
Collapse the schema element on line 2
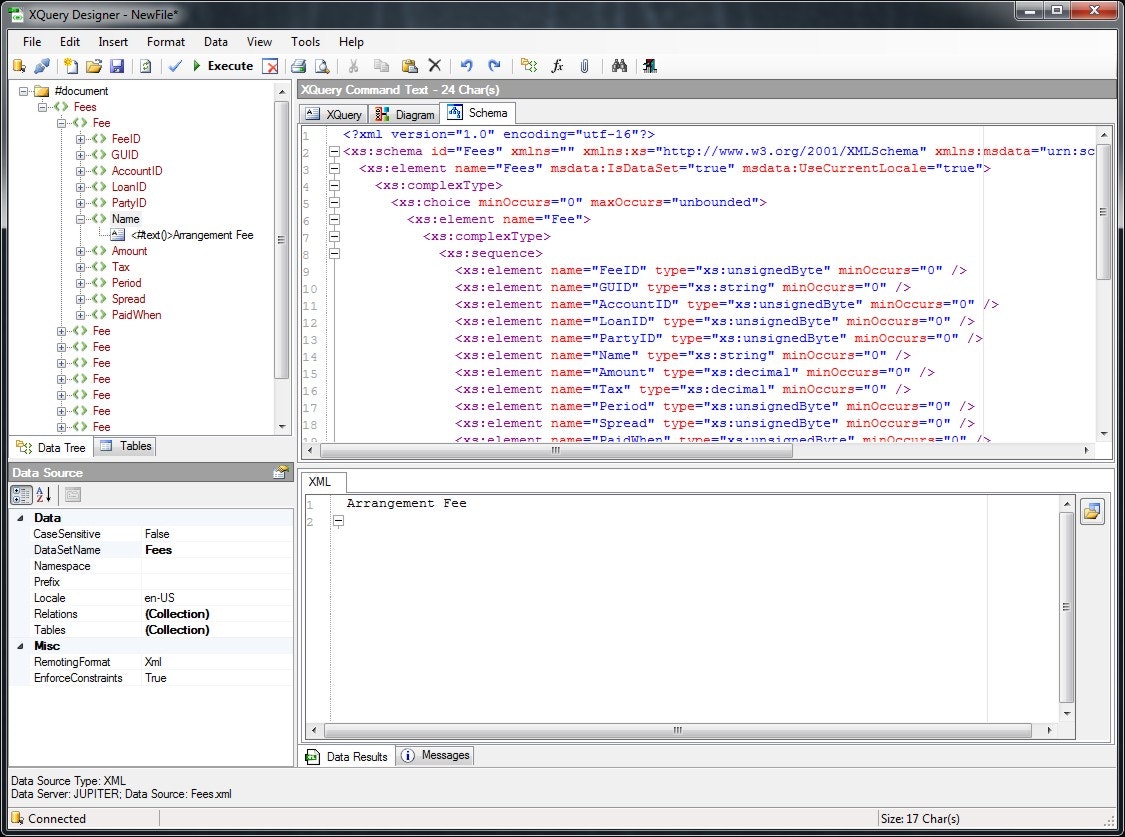334,152
